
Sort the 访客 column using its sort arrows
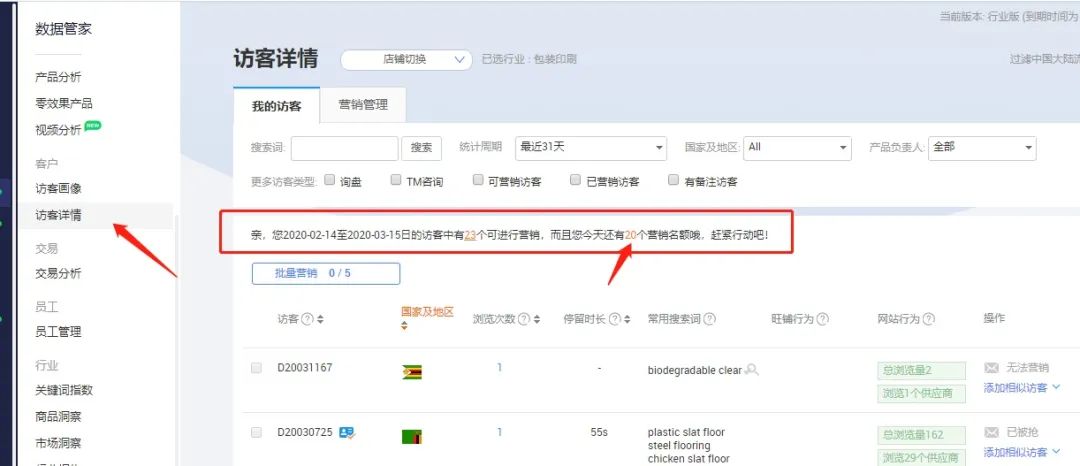tap(320, 319)
